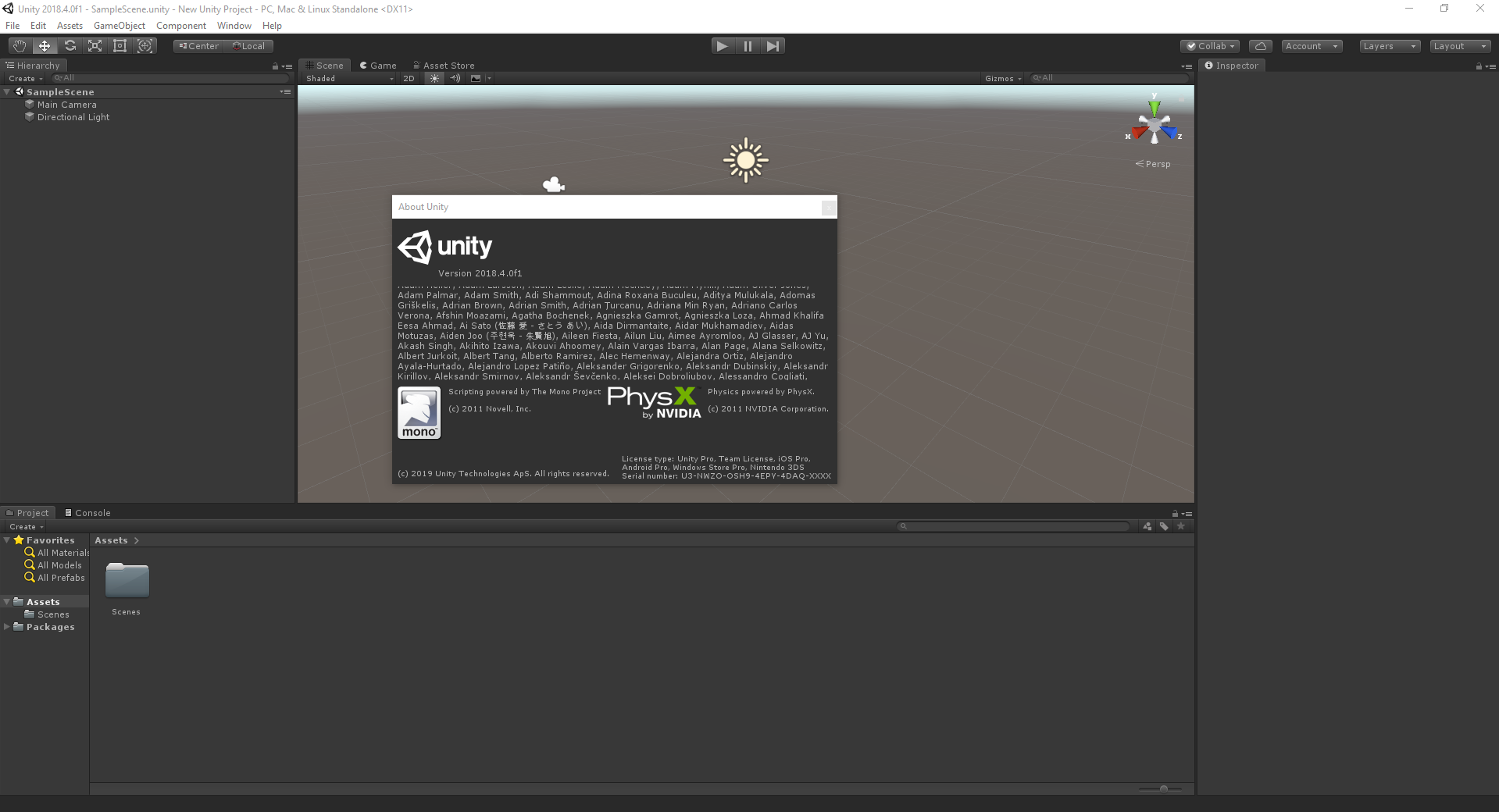Click the green Y axis cone of gizmo
Image resolution: width=1499 pixels, height=812 pixels.
coord(1154,107)
